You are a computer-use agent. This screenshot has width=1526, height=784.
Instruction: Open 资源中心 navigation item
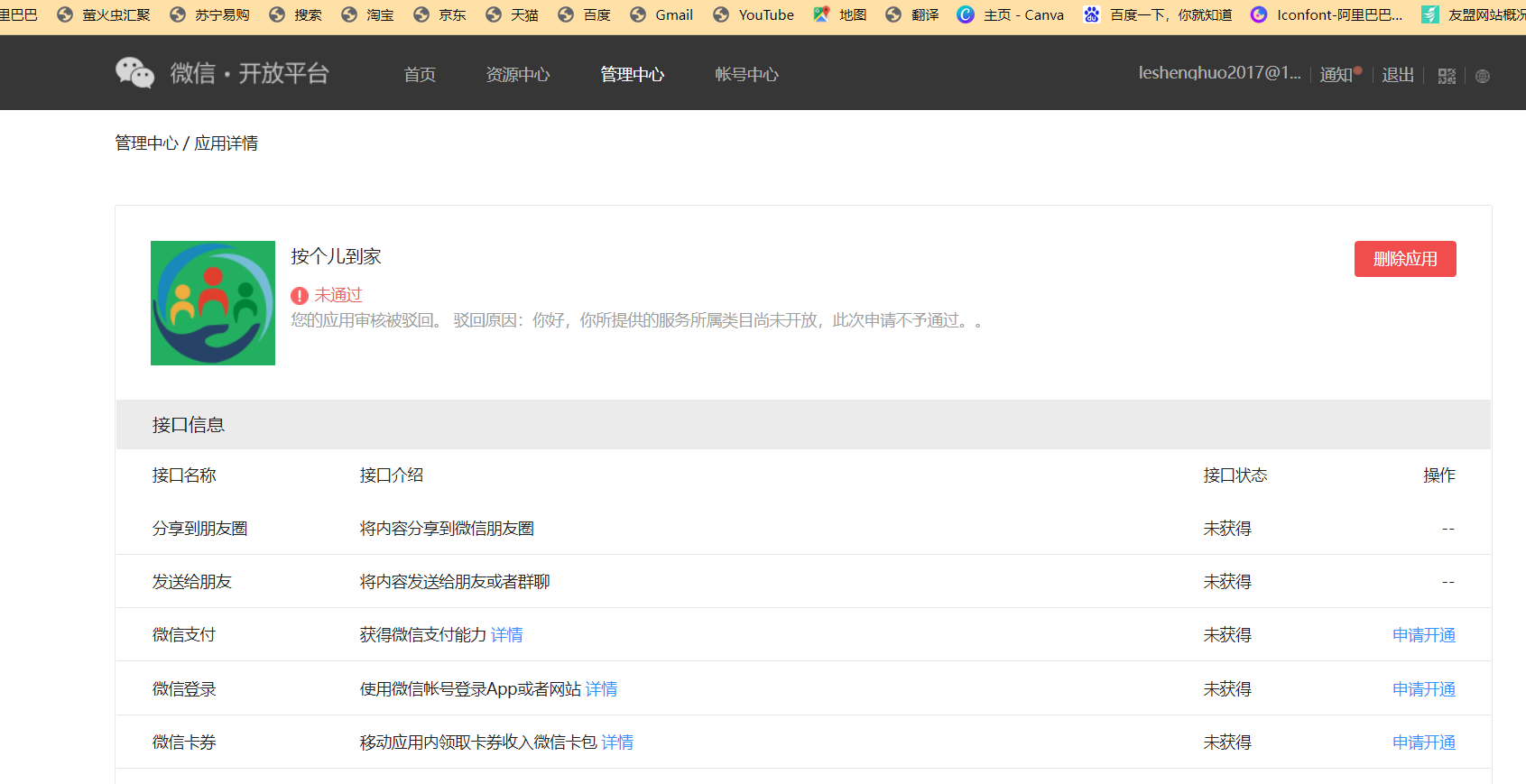(x=518, y=74)
